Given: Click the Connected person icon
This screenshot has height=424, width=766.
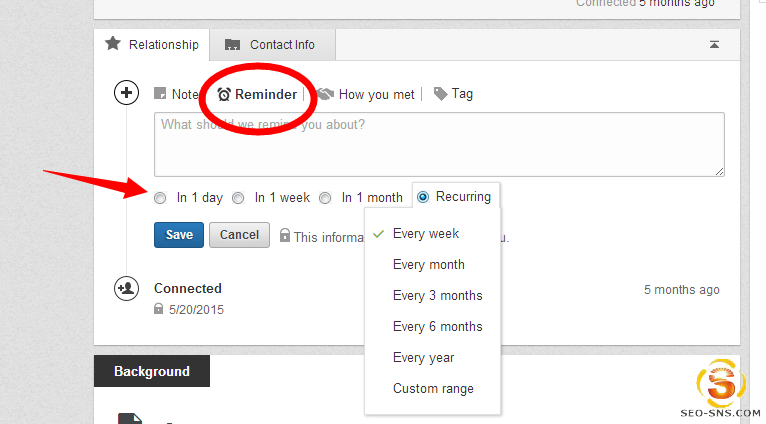Looking at the screenshot, I should point(127,288).
